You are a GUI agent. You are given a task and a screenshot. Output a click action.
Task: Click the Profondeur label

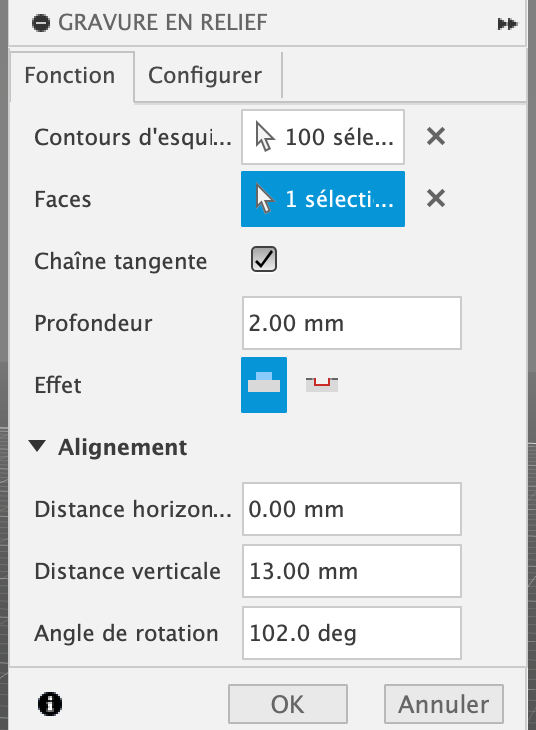tap(93, 323)
